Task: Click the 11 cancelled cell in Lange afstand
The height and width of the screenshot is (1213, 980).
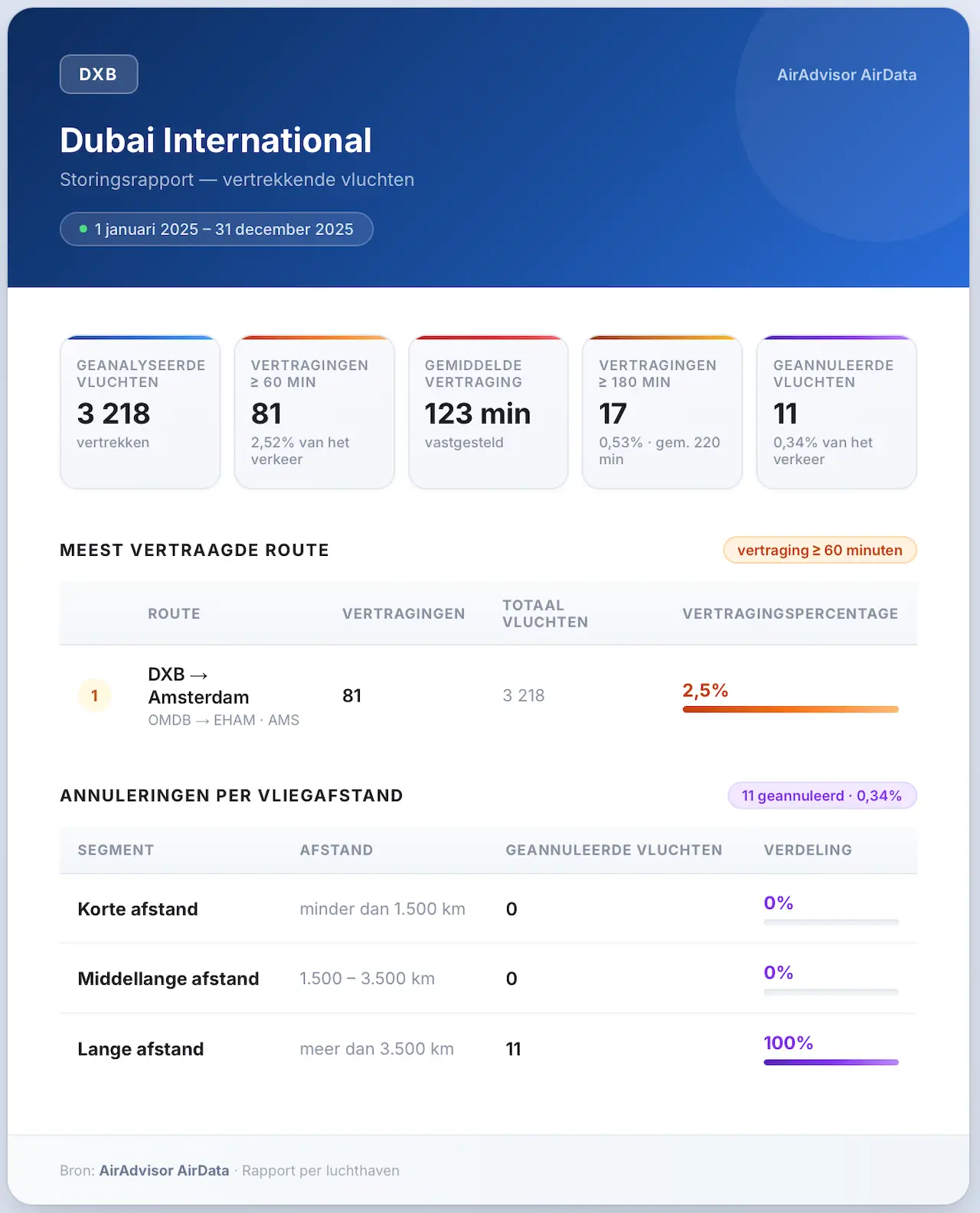Action: (x=513, y=1049)
